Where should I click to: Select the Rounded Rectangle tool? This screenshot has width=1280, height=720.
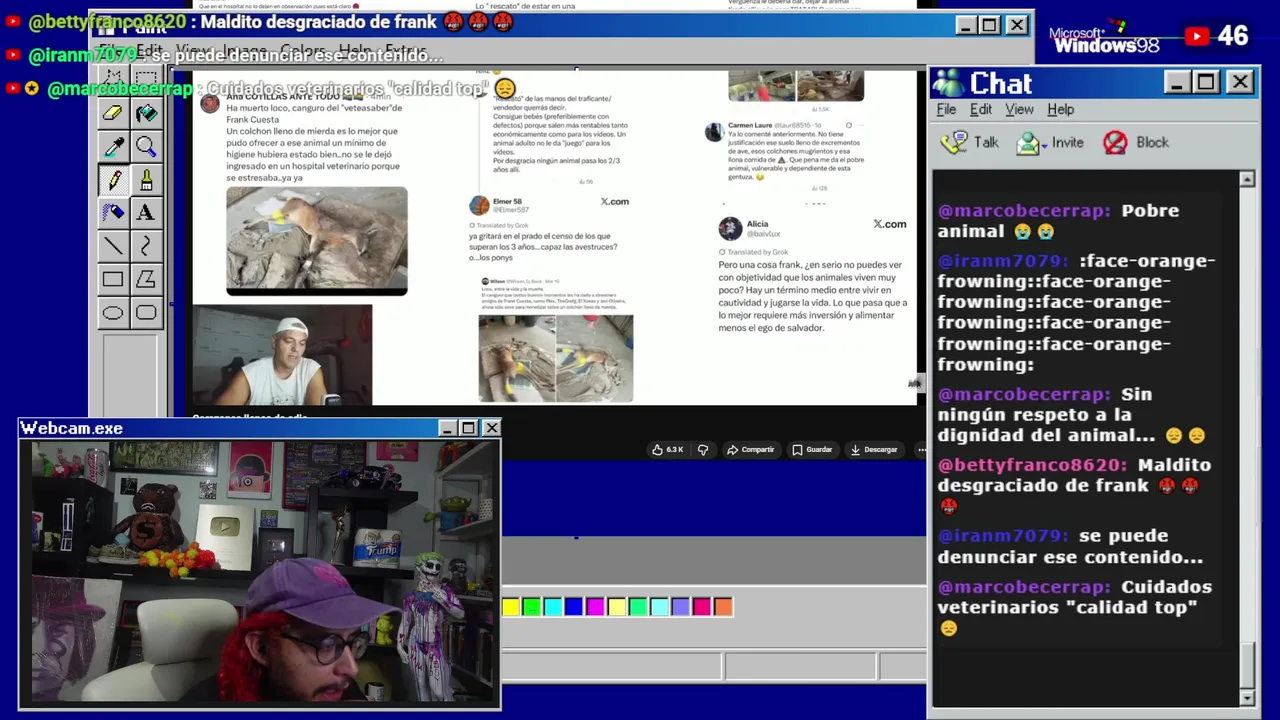tap(146, 313)
